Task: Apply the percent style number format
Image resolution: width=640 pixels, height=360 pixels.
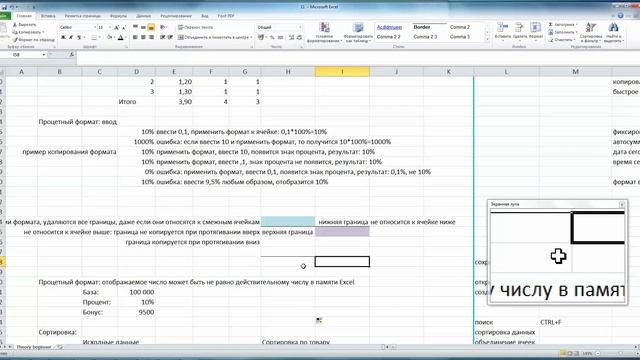Action: point(272,38)
